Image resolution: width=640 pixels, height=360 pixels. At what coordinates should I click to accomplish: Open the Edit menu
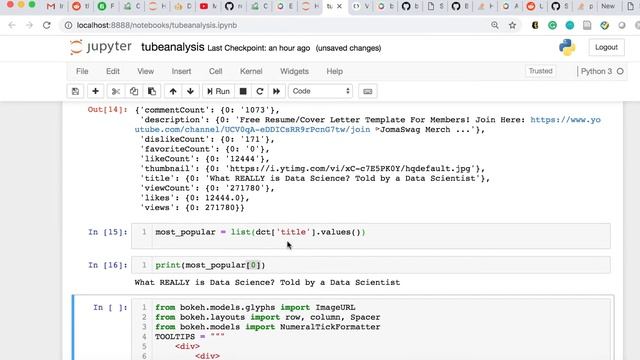113,71
